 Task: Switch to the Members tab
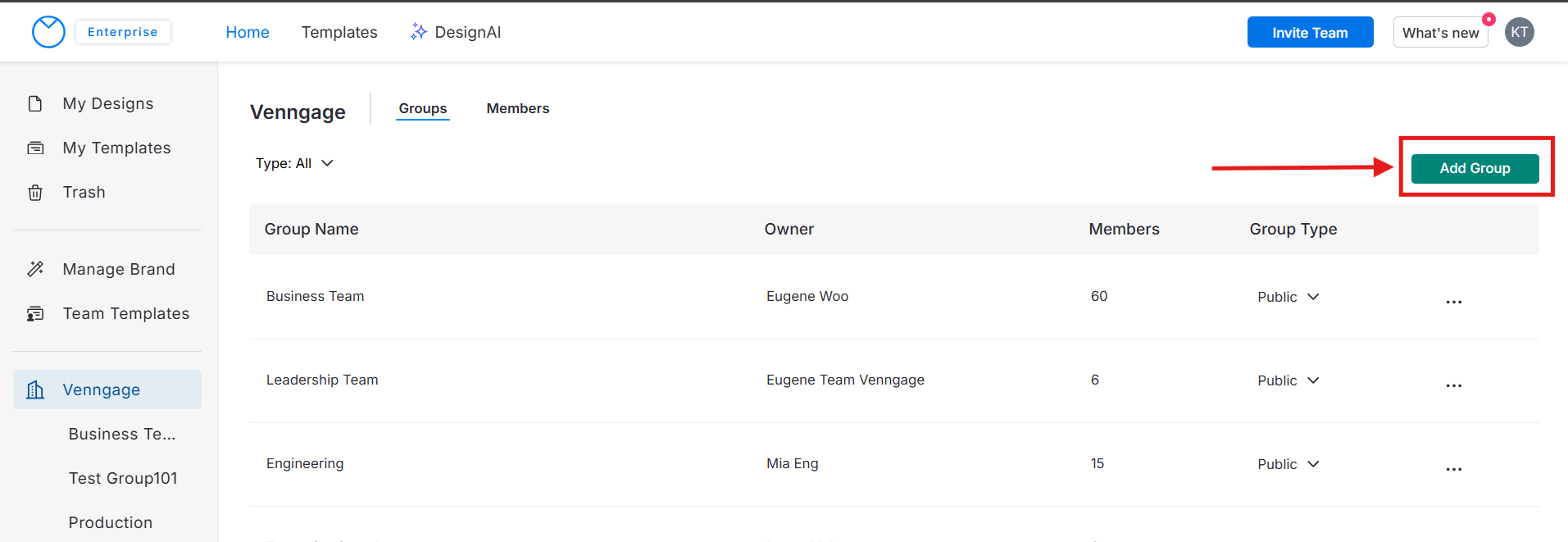tap(517, 108)
